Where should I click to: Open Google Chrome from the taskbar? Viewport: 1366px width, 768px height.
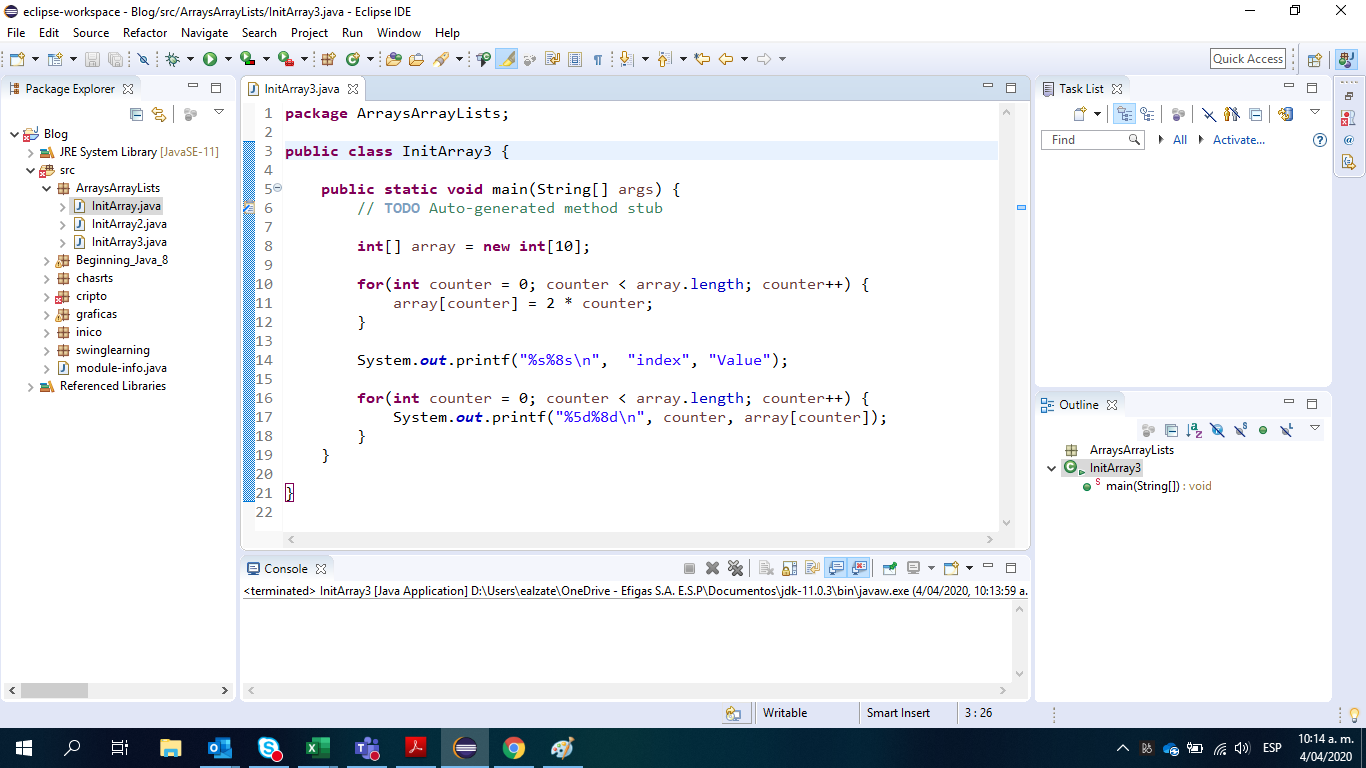513,747
